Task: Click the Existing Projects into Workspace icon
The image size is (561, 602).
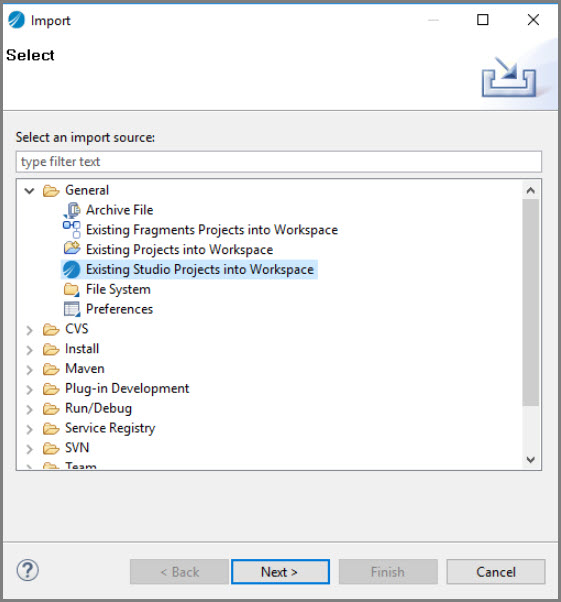Action: (x=72, y=249)
